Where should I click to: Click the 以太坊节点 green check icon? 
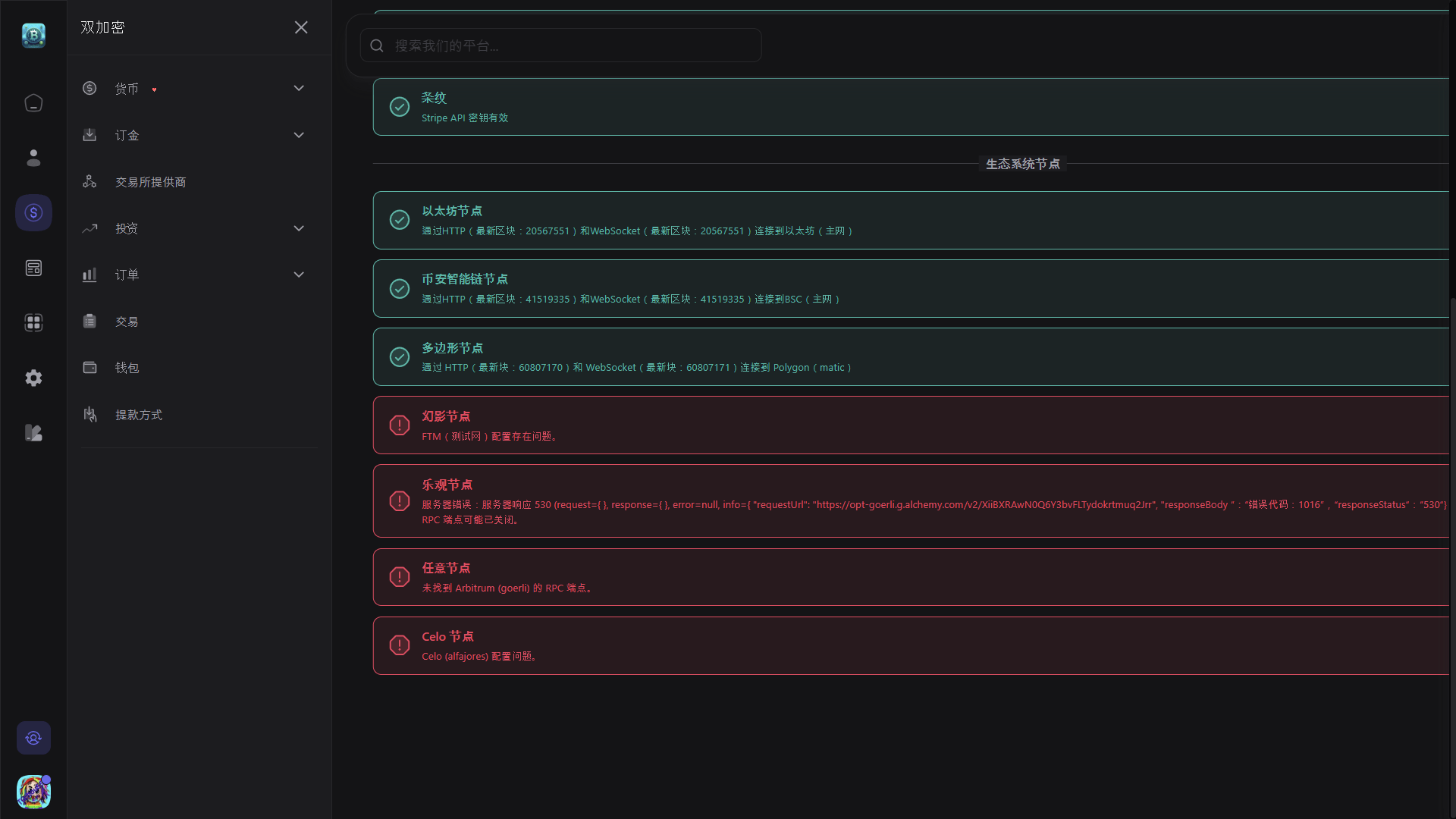[x=400, y=220]
